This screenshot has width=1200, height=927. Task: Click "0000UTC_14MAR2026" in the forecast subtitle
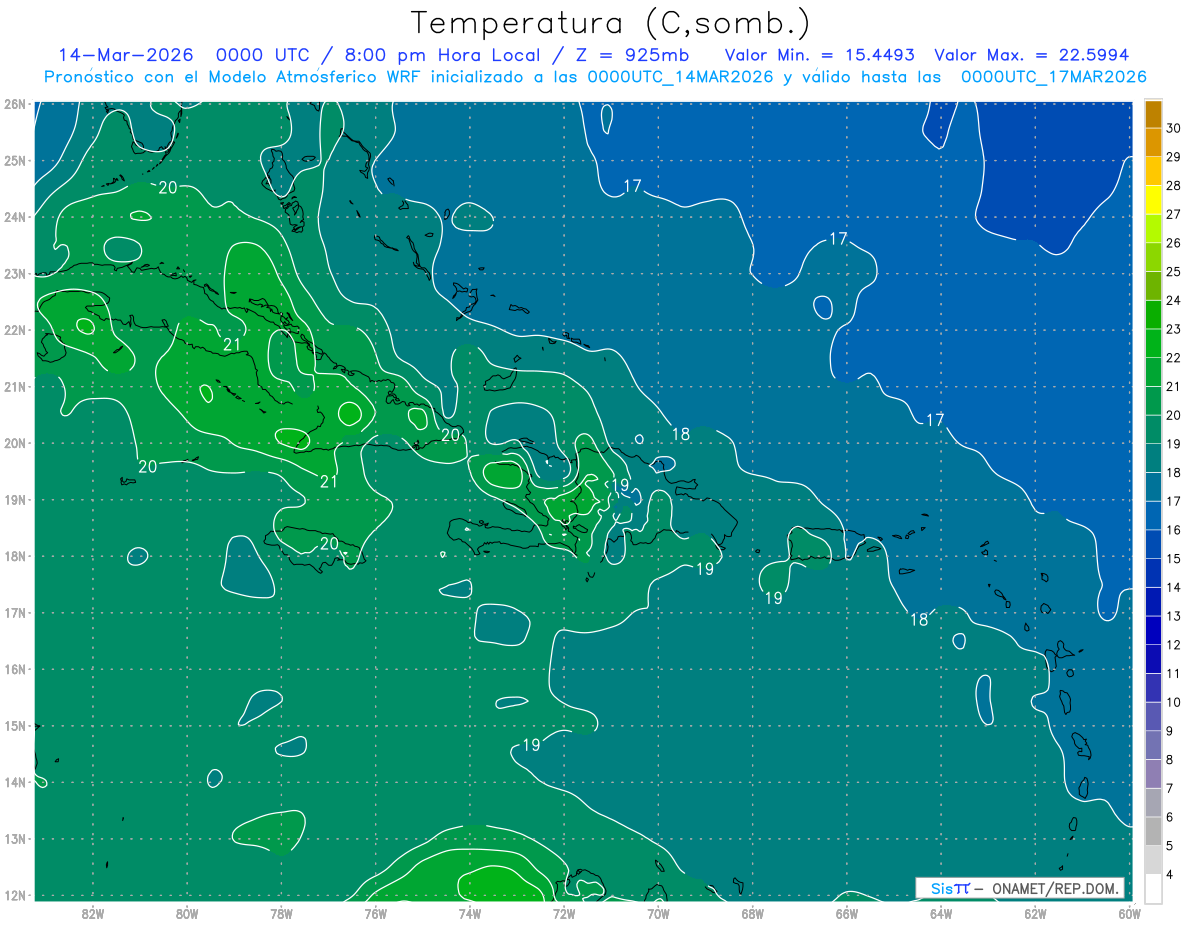(680, 77)
